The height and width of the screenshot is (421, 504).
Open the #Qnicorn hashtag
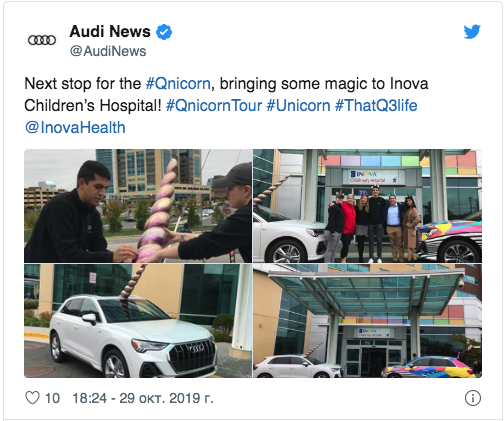pyautogui.click(x=178, y=84)
